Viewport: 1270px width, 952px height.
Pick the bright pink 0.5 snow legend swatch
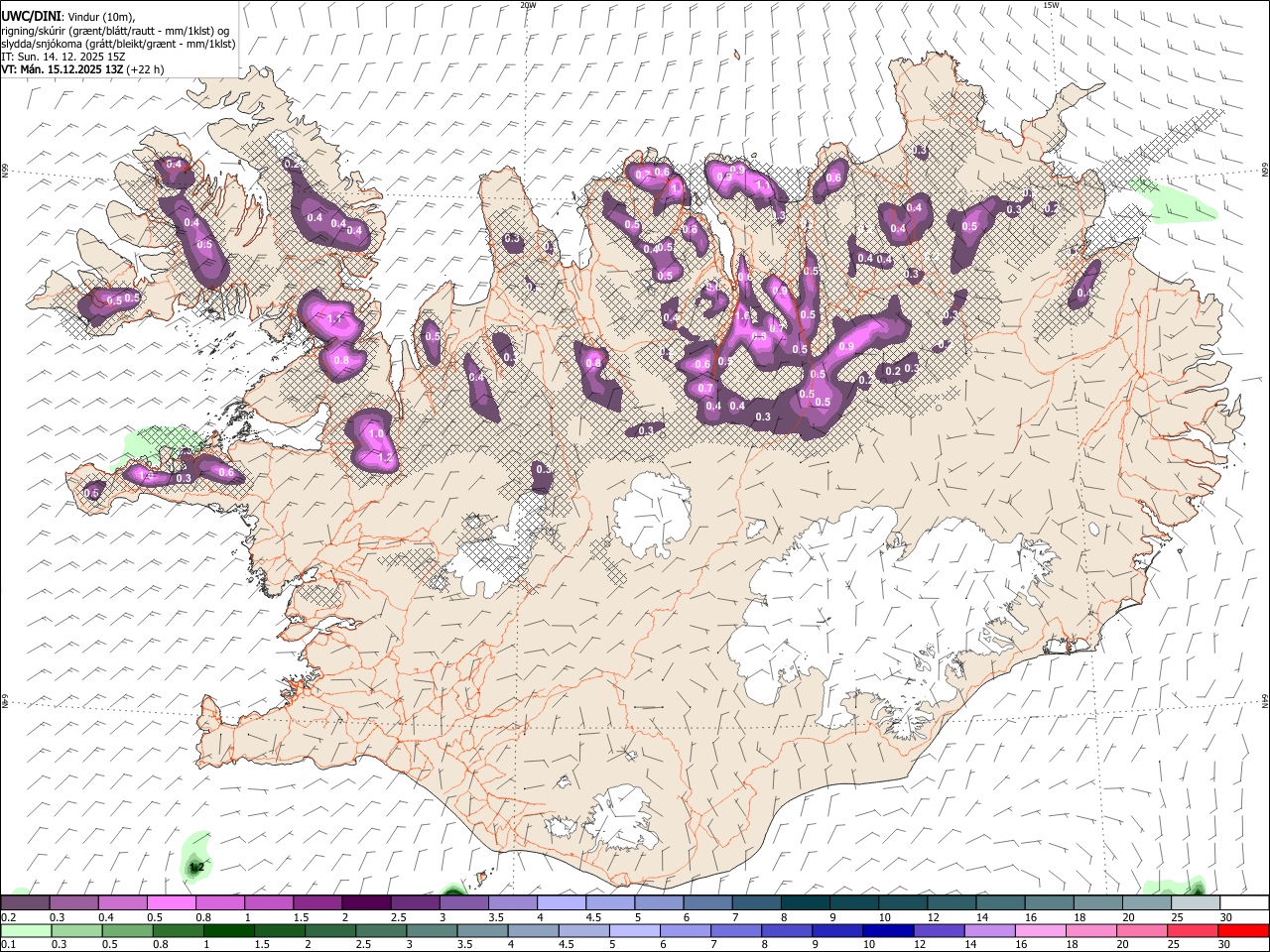(x=171, y=903)
